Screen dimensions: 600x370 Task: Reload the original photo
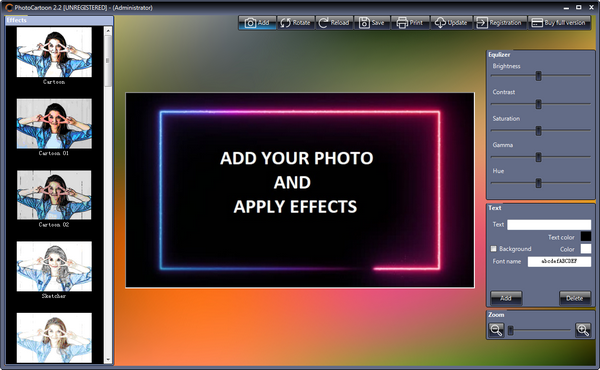pyautogui.click(x=334, y=23)
